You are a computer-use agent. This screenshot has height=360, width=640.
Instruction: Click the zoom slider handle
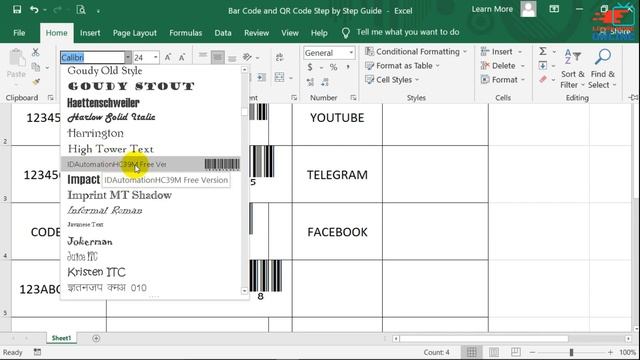[x=571, y=352]
